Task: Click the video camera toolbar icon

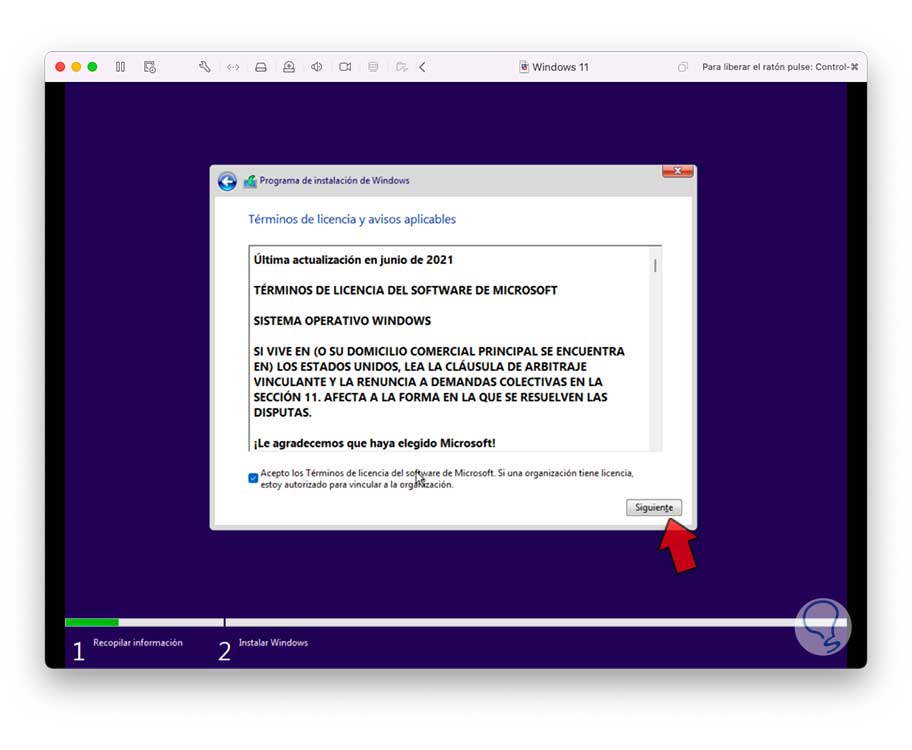Action: (x=345, y=67)
